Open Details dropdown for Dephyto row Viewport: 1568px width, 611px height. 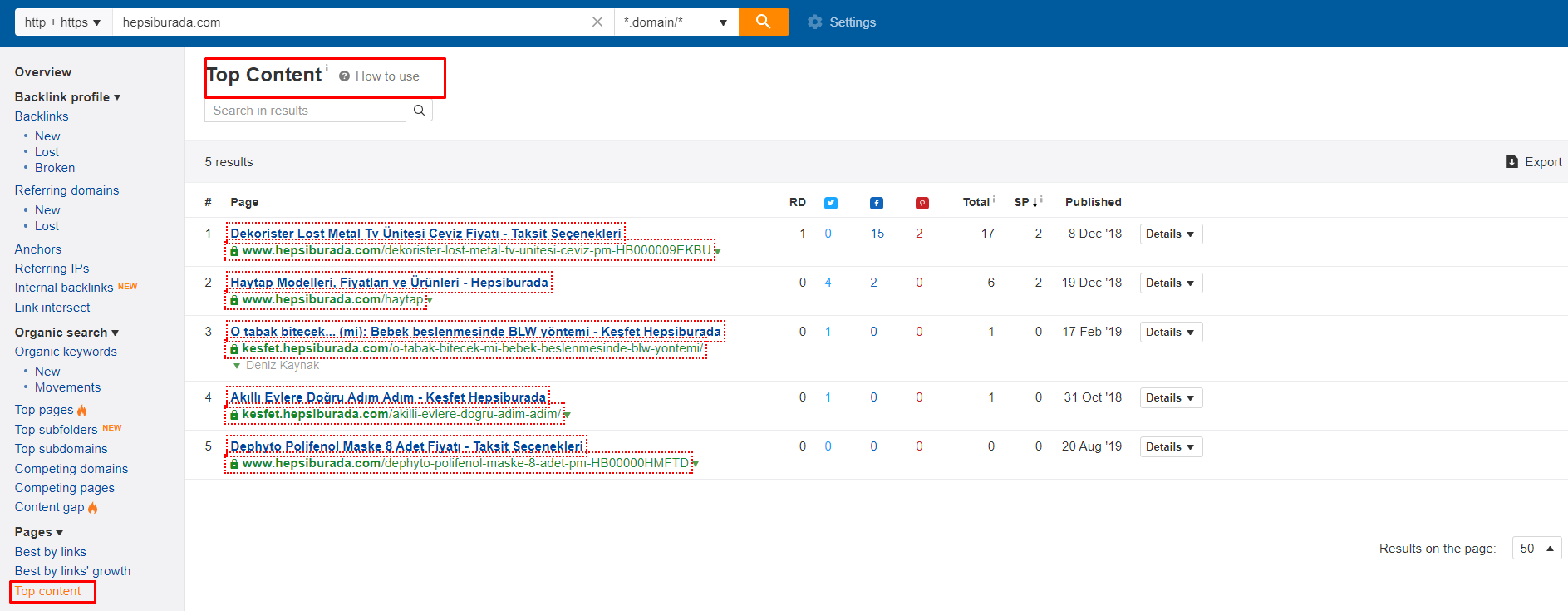[1171, 447]
